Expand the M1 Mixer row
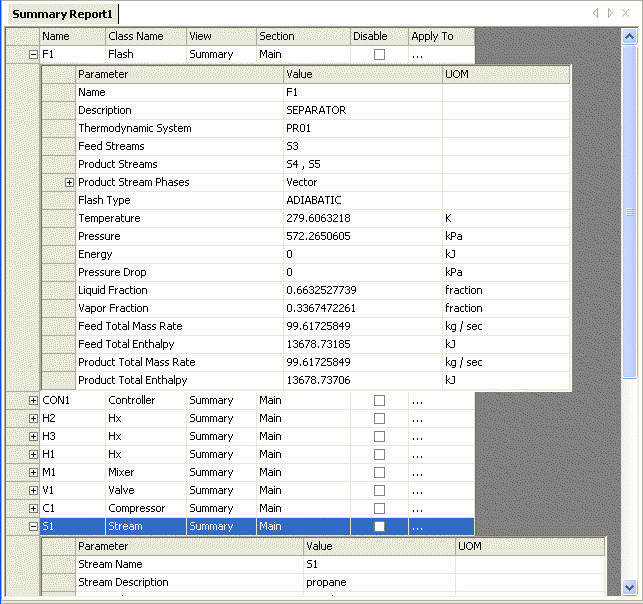The image size is (643, 604). point(33,473)
